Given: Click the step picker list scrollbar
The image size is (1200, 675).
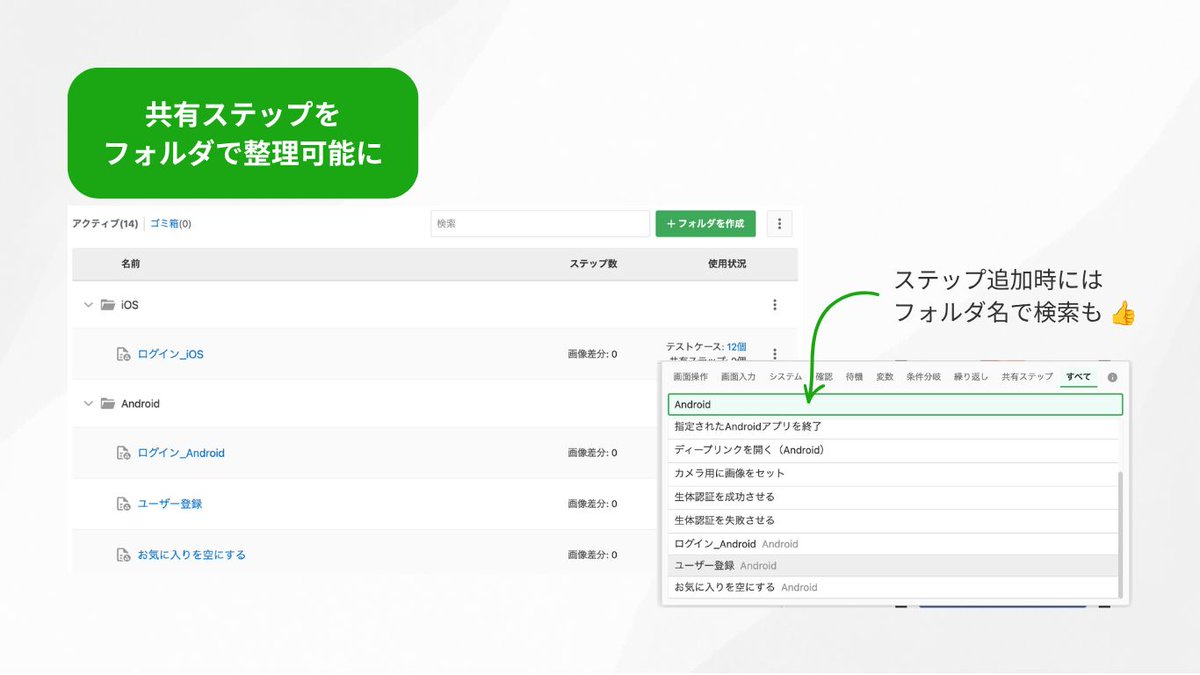Looking at the screenshot, I should [1121, 534].
